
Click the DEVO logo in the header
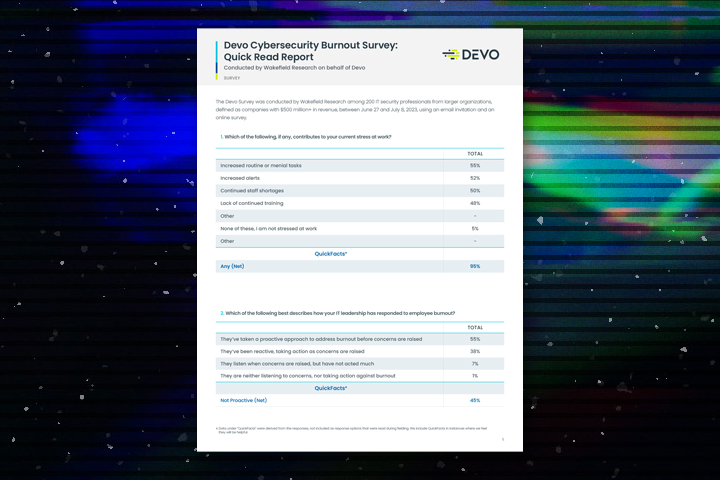click(x=470, y=55)
